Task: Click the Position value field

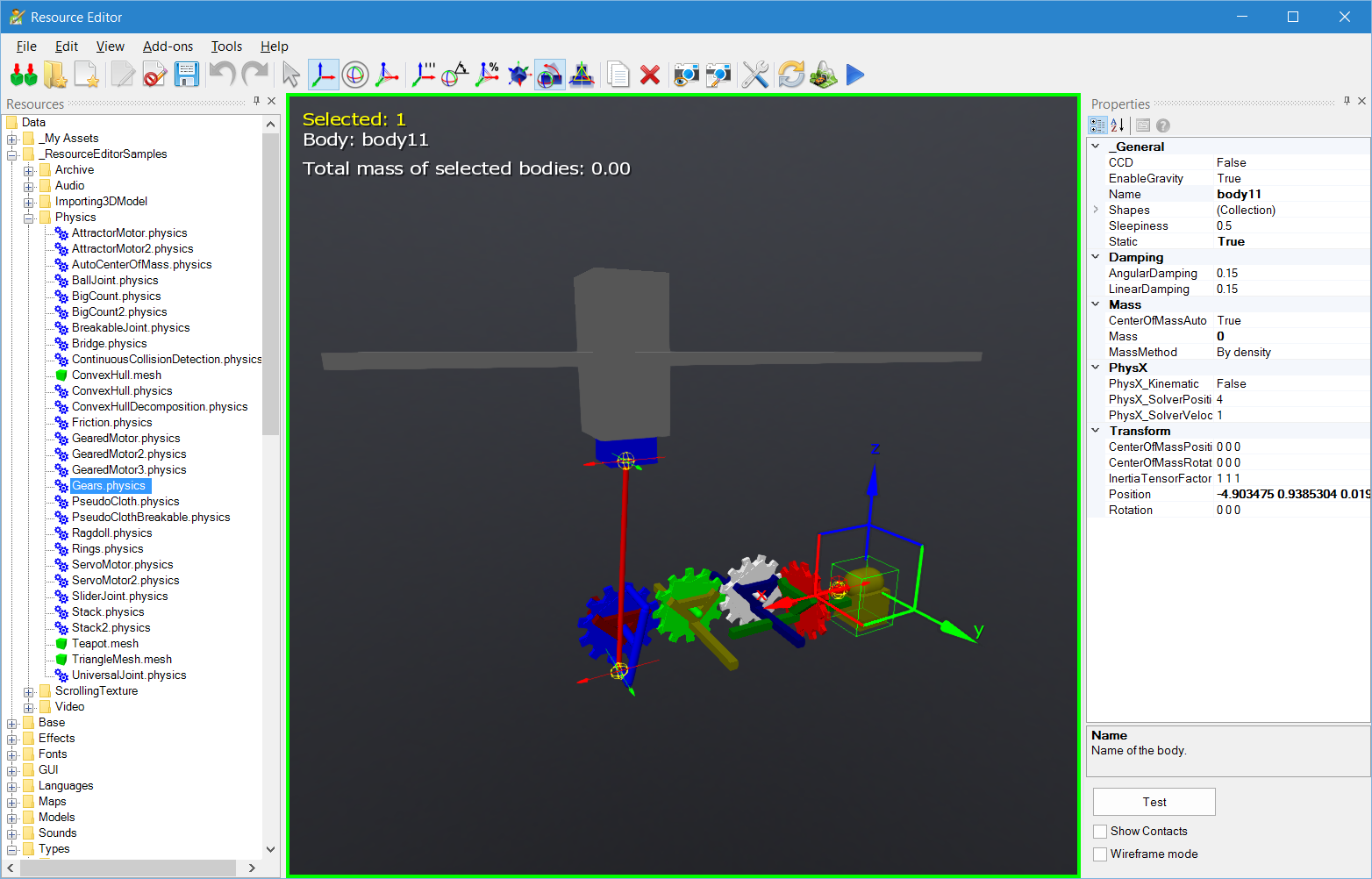Action: coord(1290,495)
